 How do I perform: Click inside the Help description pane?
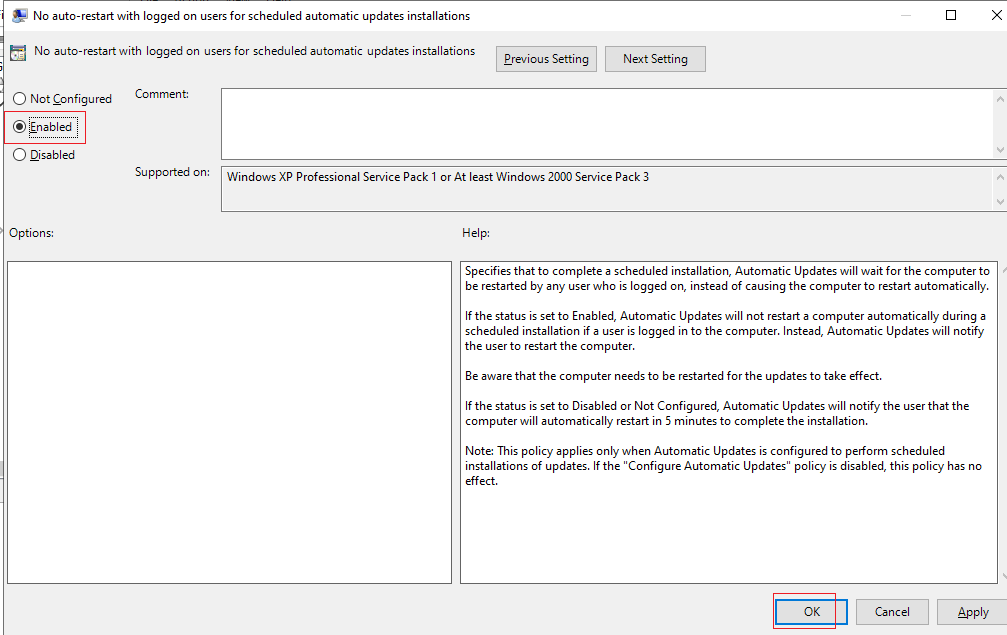tap(728, 422)
